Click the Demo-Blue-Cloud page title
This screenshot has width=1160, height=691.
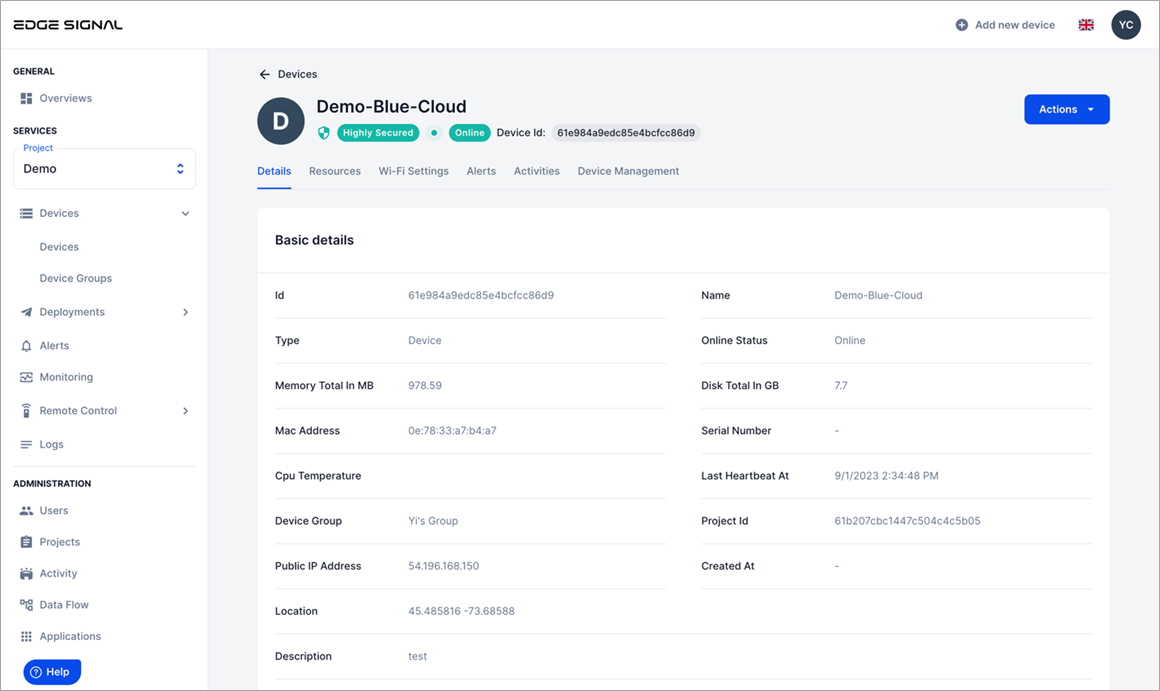391,107
